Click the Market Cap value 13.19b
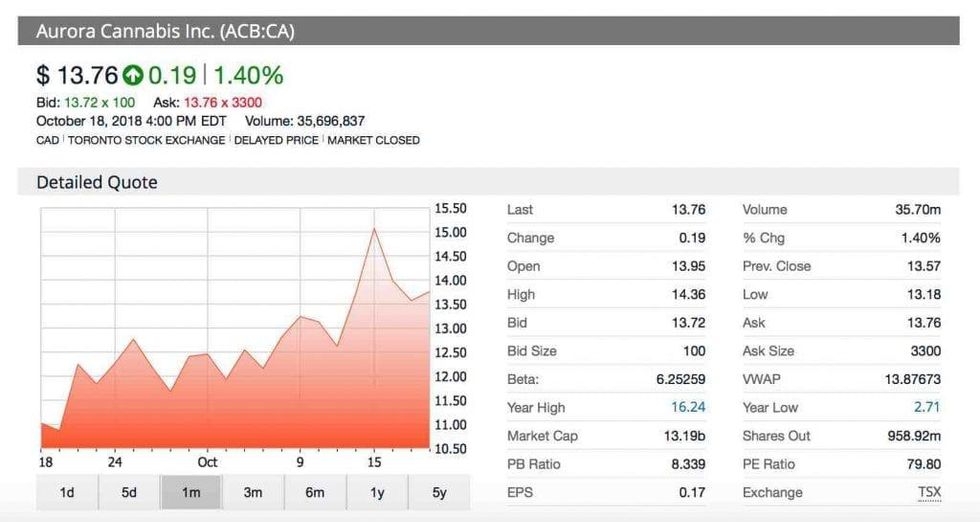This screenshot has height=522, width=980. [x=685, y=435]
